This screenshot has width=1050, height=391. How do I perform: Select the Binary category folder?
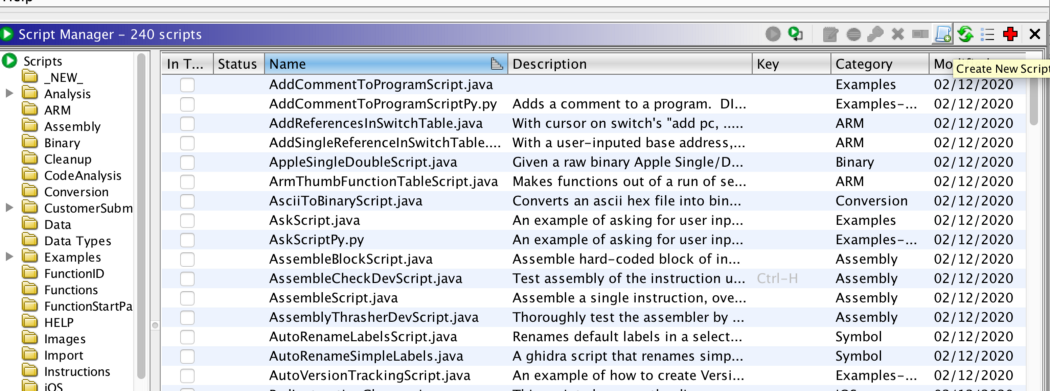tap(62, 143)
